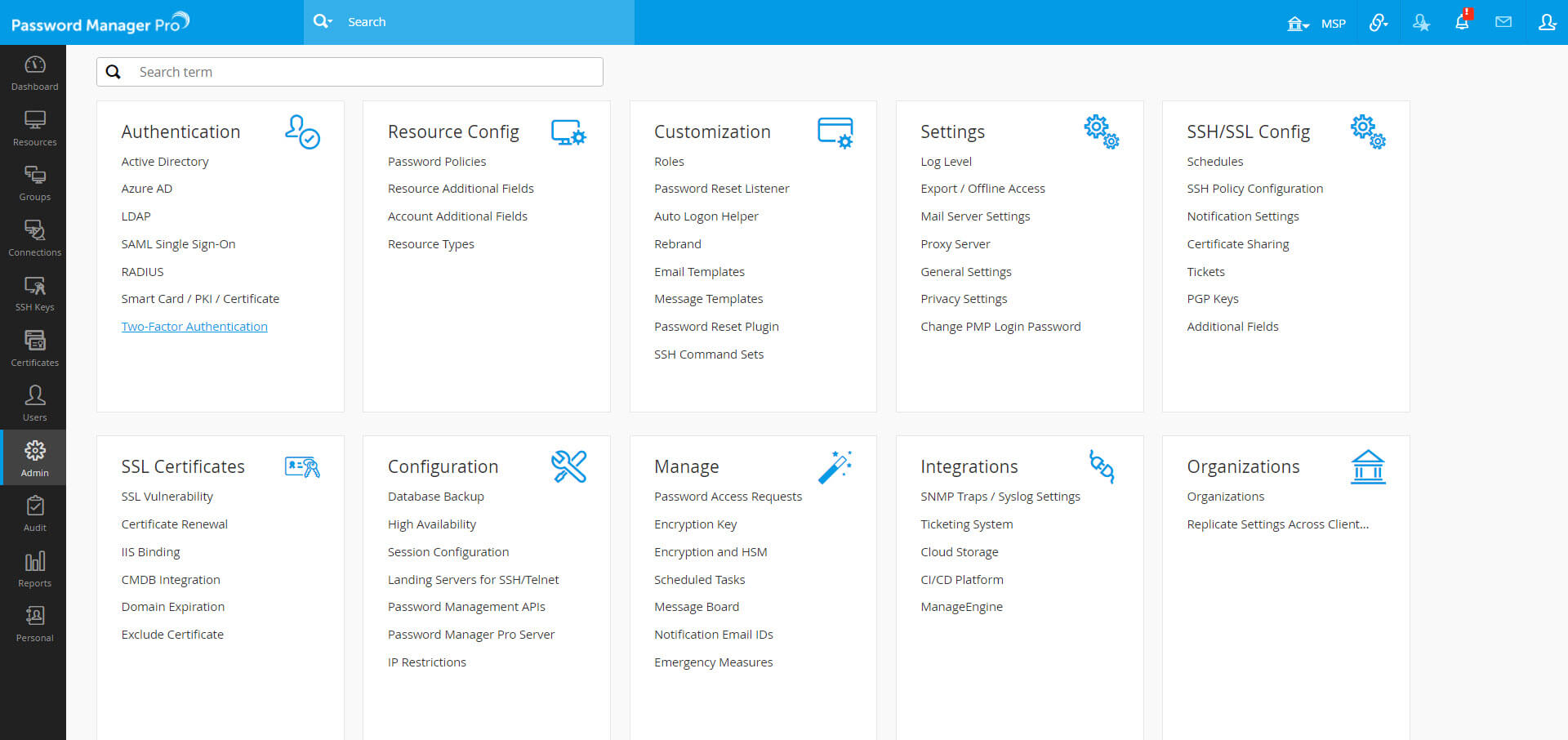The width and height of the screenshot is (1568, 740).
Task: Open Users in the left sidebar
Action: [34, 403]
